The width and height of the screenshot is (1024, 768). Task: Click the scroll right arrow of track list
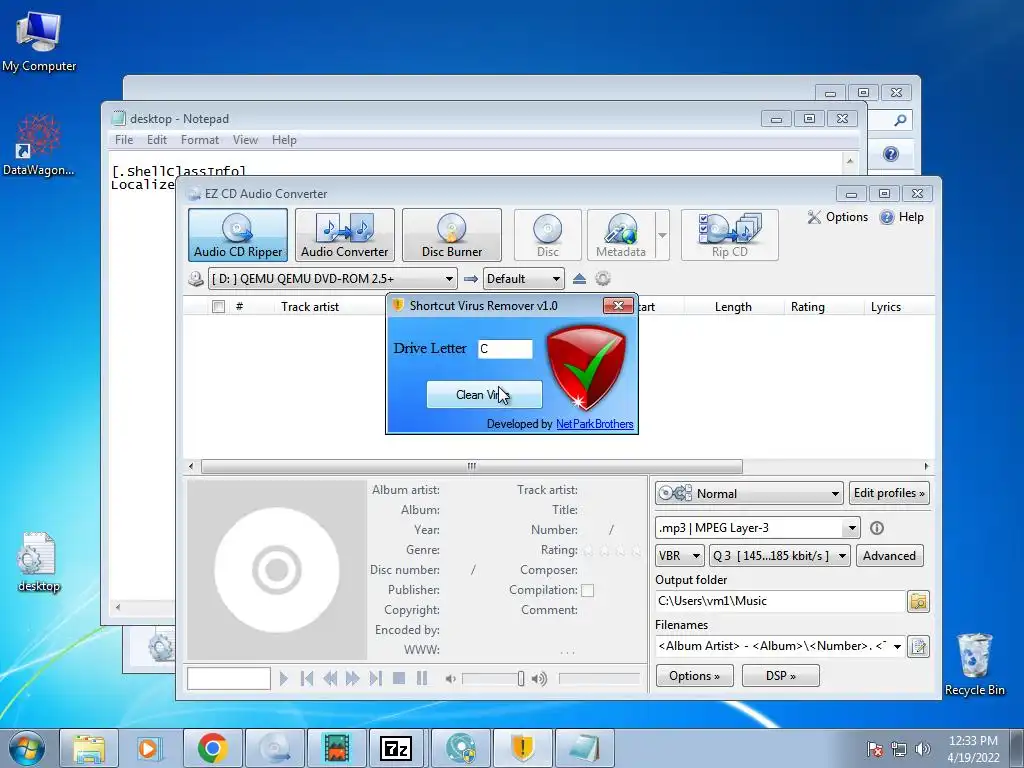point(926,466)
